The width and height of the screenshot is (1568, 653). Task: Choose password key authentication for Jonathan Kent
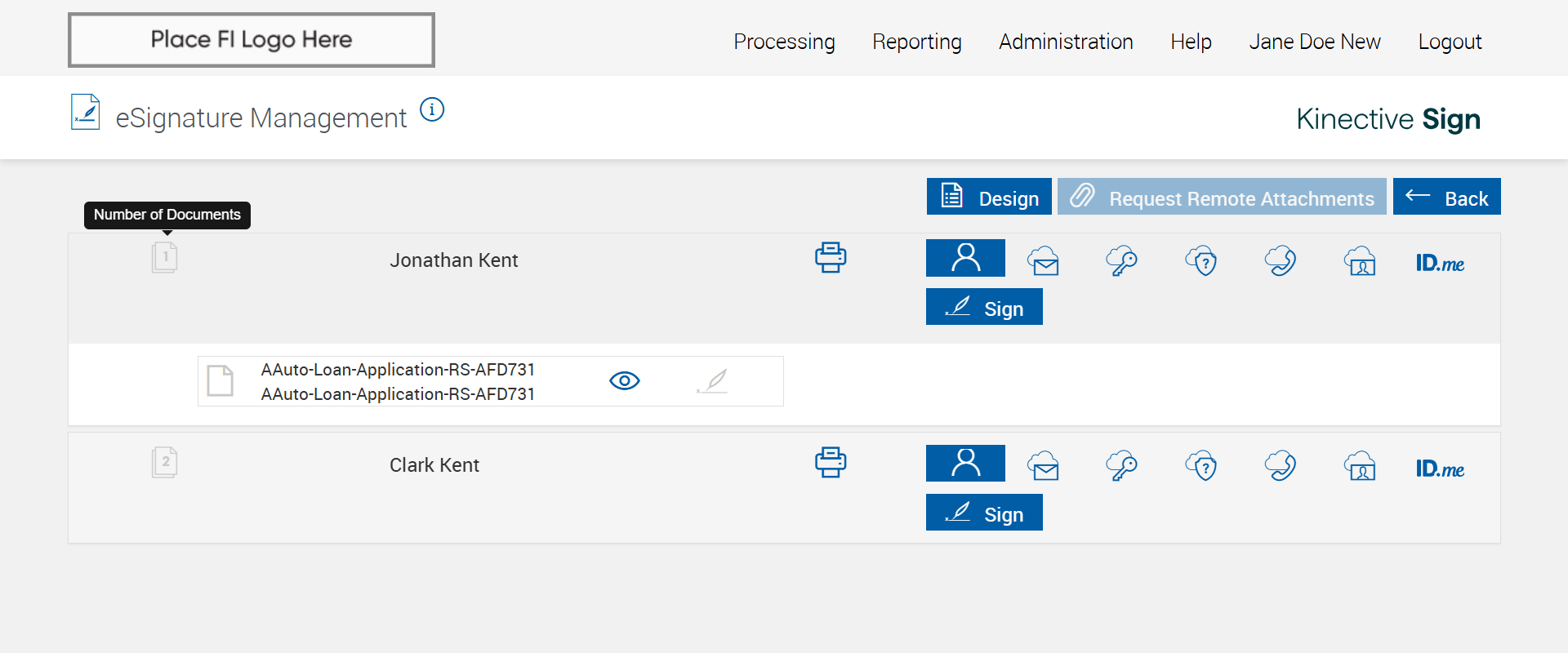pos(1122,261)
